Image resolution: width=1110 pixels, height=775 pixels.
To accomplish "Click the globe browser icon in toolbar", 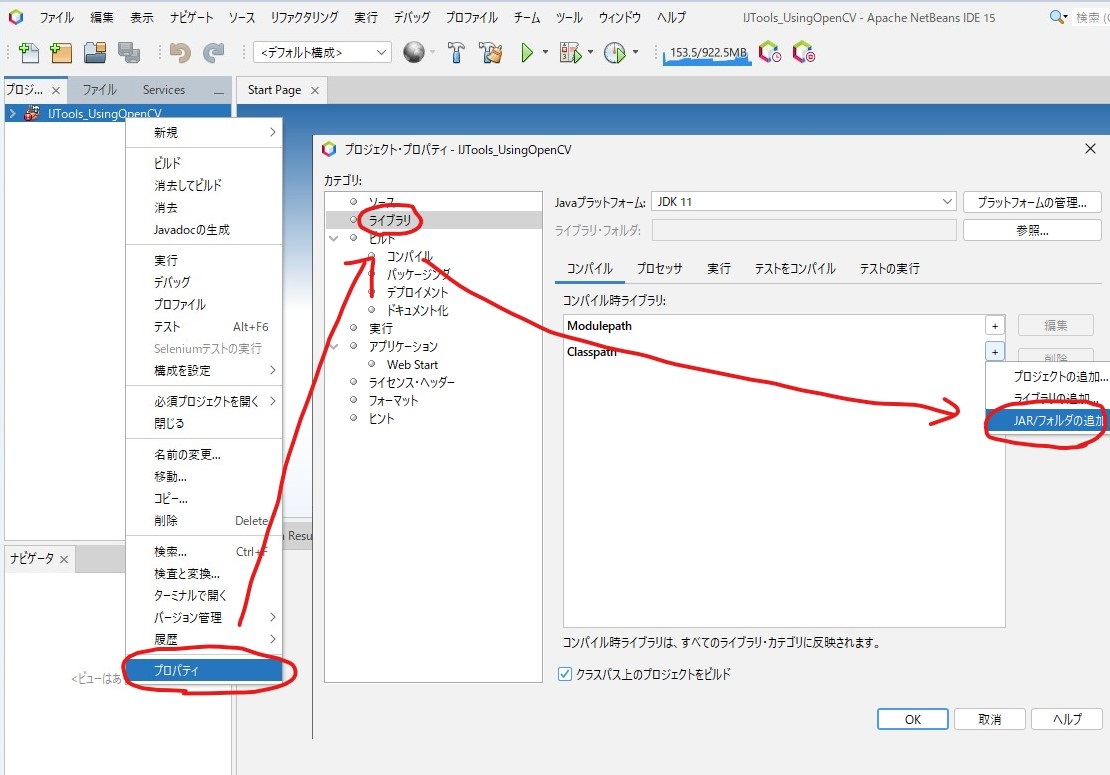I will click(414, 52).
